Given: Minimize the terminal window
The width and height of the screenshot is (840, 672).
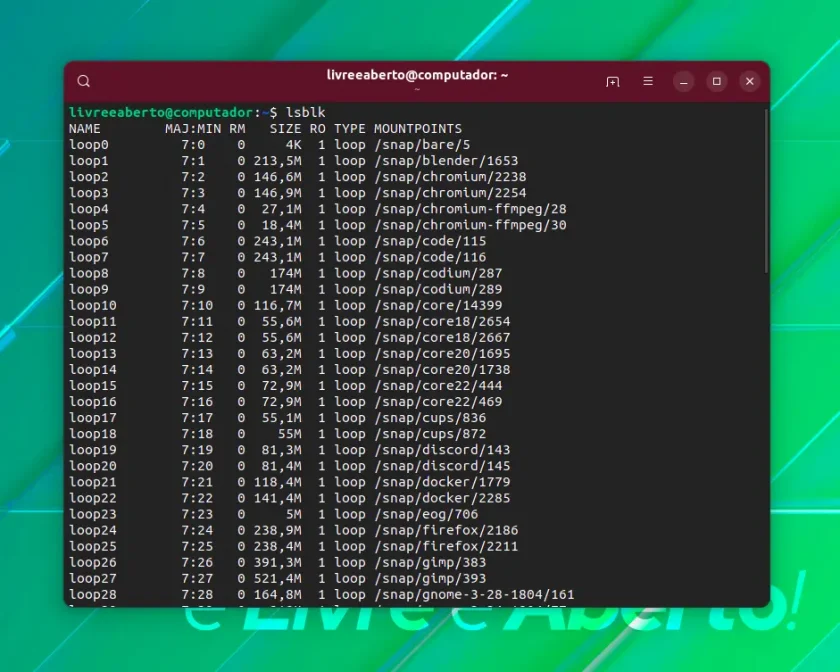Looking at the screenshot, I should tap(684, 81).
